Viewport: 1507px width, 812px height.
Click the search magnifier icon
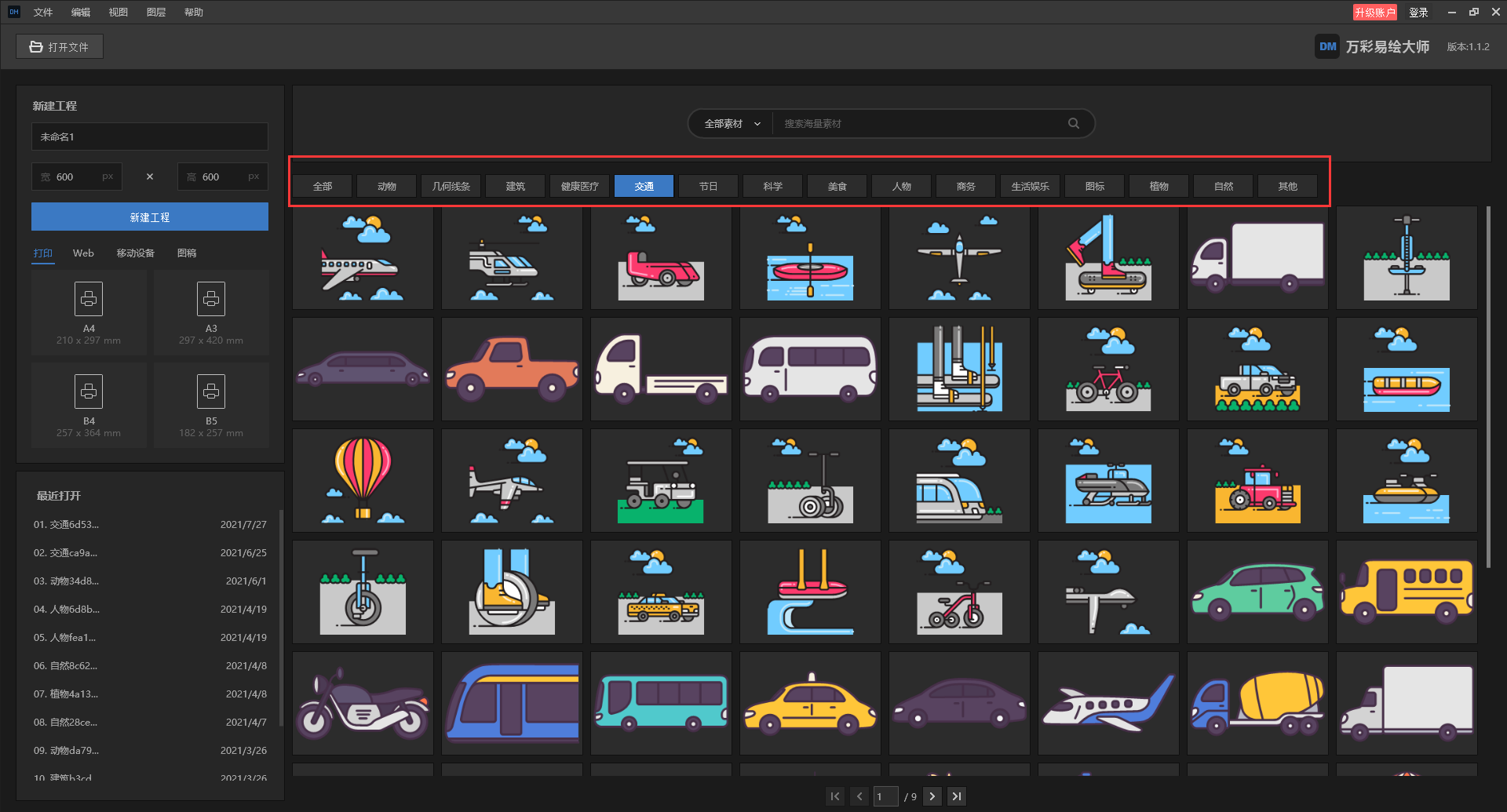(x=1073, y=123)
